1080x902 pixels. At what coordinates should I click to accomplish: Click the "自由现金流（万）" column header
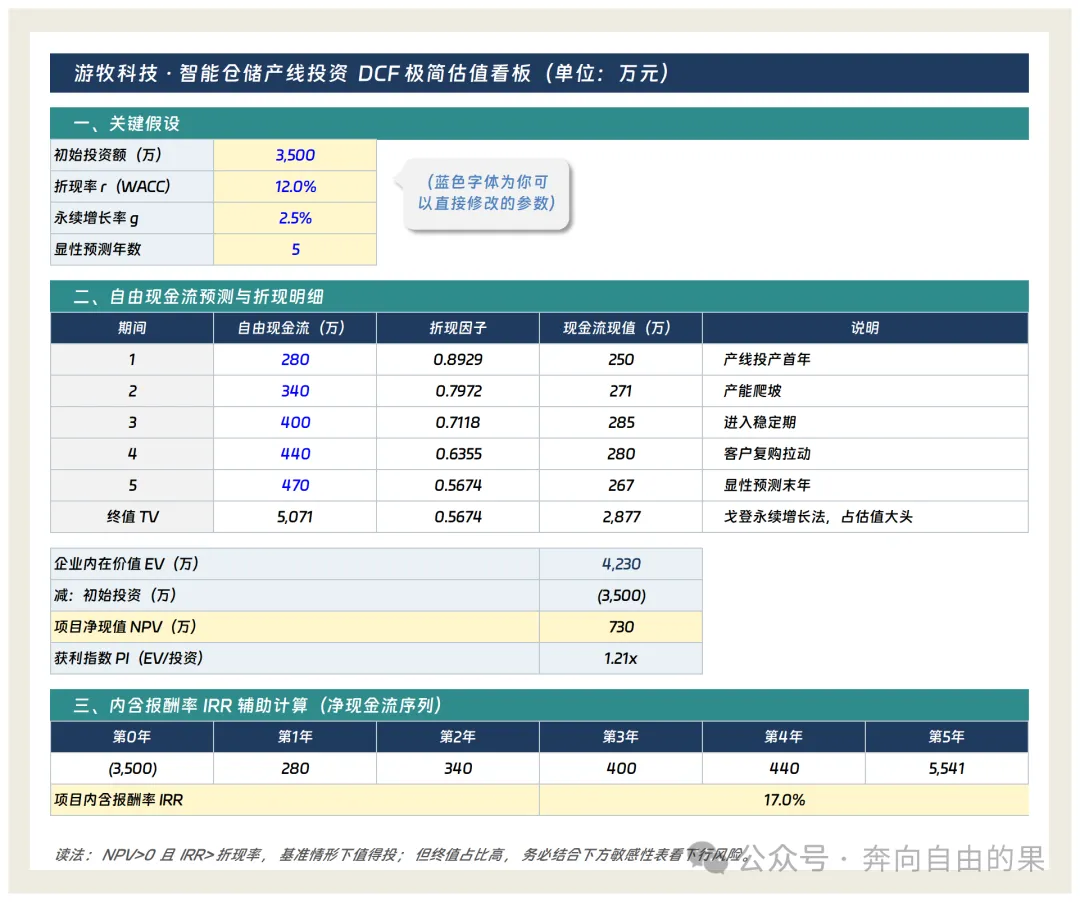[295, 328]
